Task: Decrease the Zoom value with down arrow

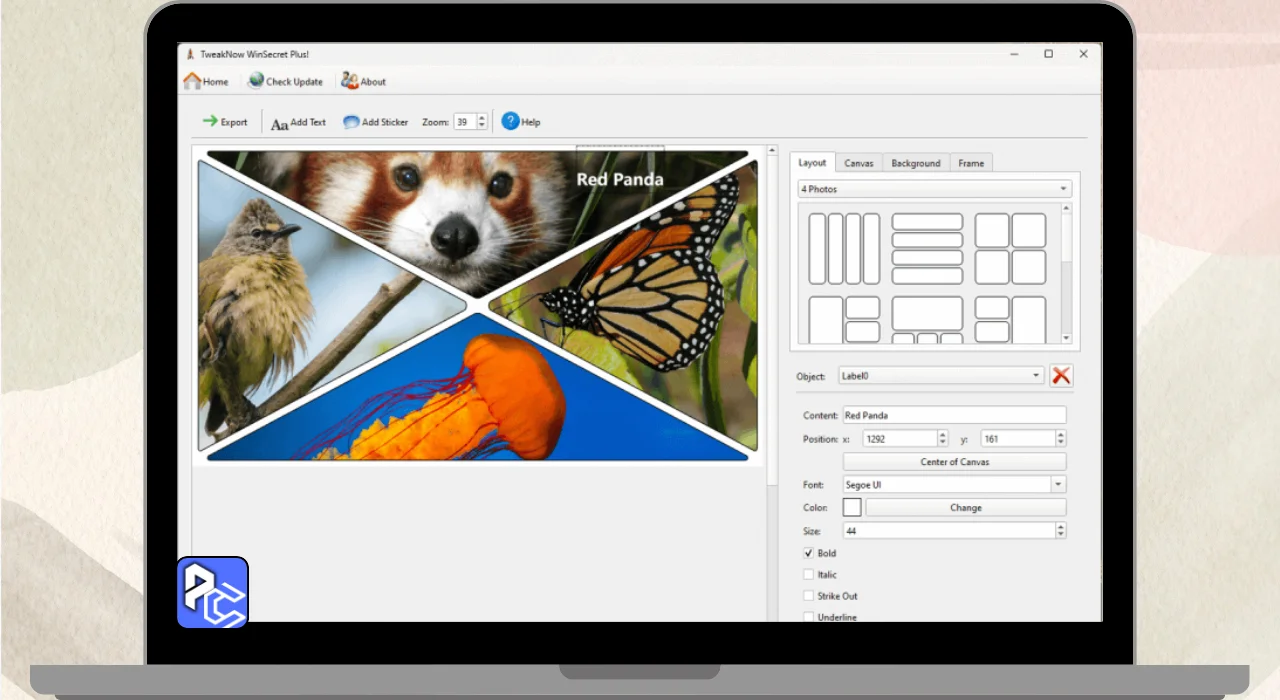Action: pos(482,126)
